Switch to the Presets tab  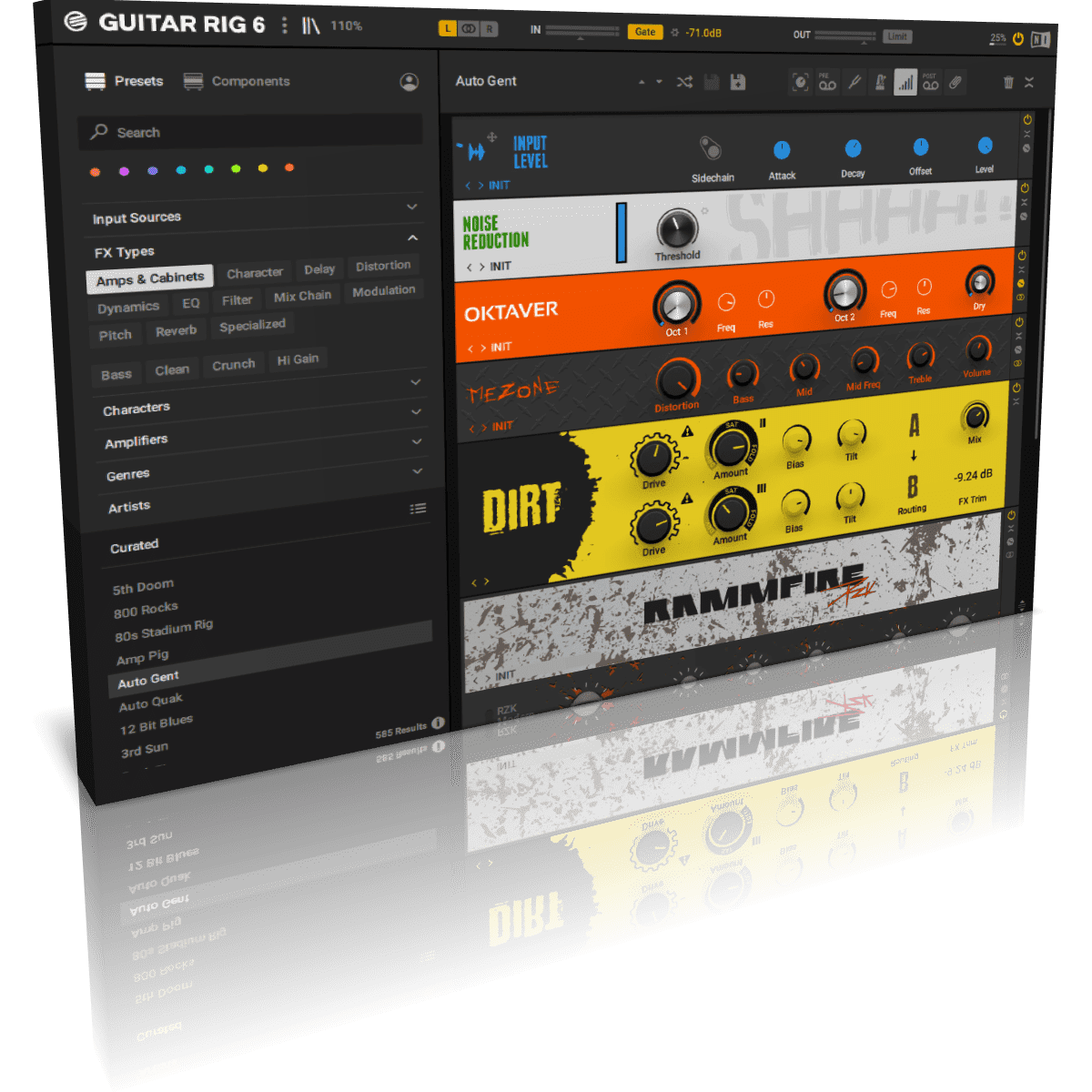point(125,81)
